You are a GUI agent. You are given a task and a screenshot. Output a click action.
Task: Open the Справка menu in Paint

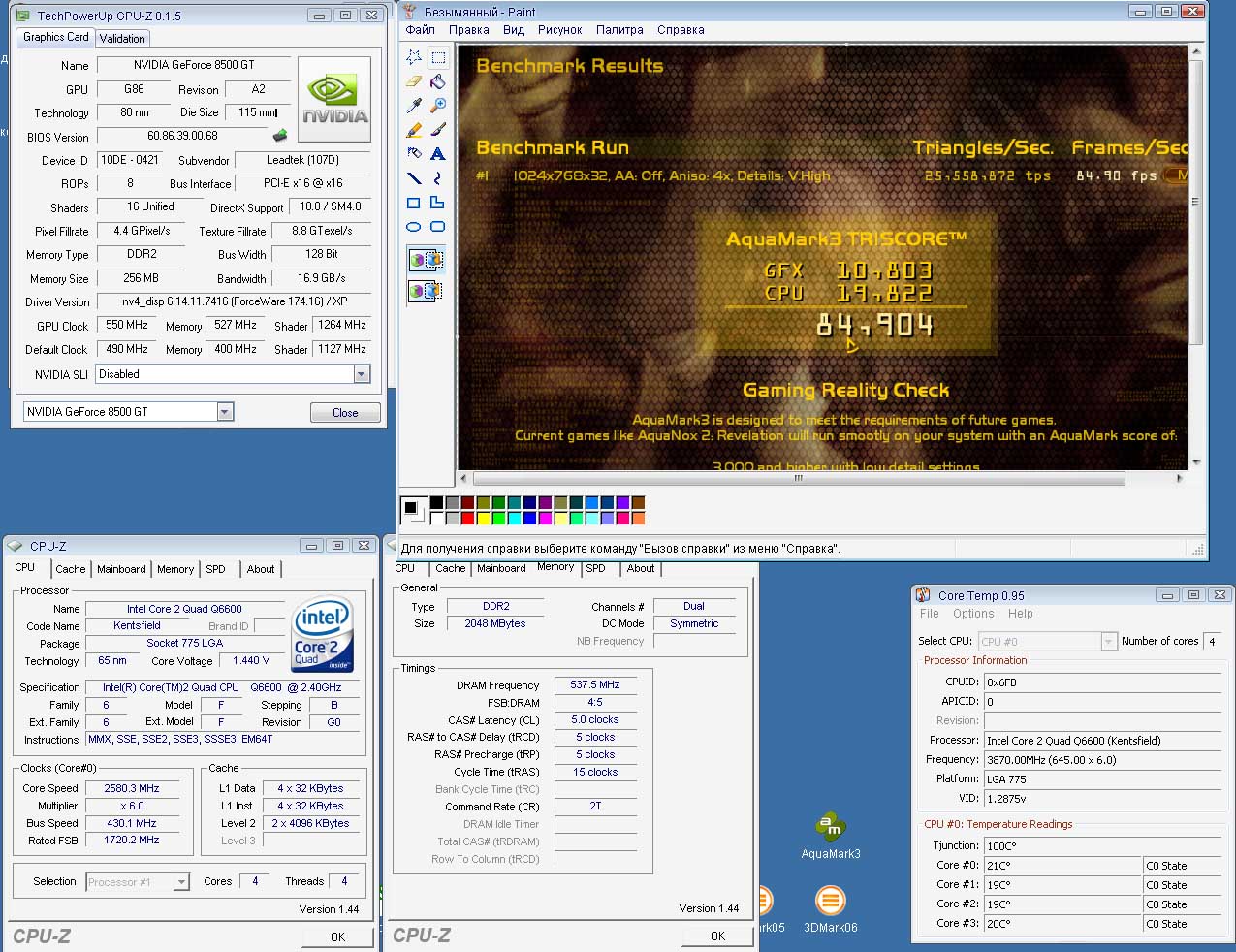(x=681, y=30)
